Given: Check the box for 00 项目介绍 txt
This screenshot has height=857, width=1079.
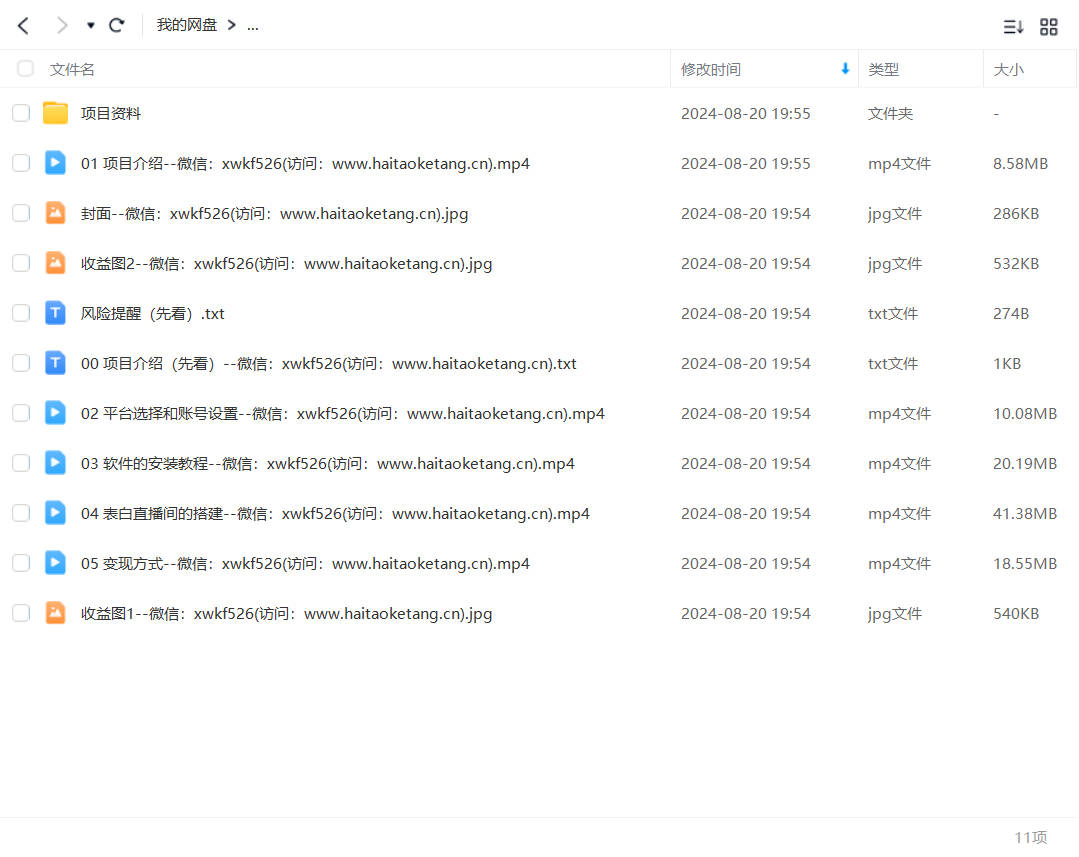Looking at the screenshot, I should pyautogui.click(x=21, y=363).
